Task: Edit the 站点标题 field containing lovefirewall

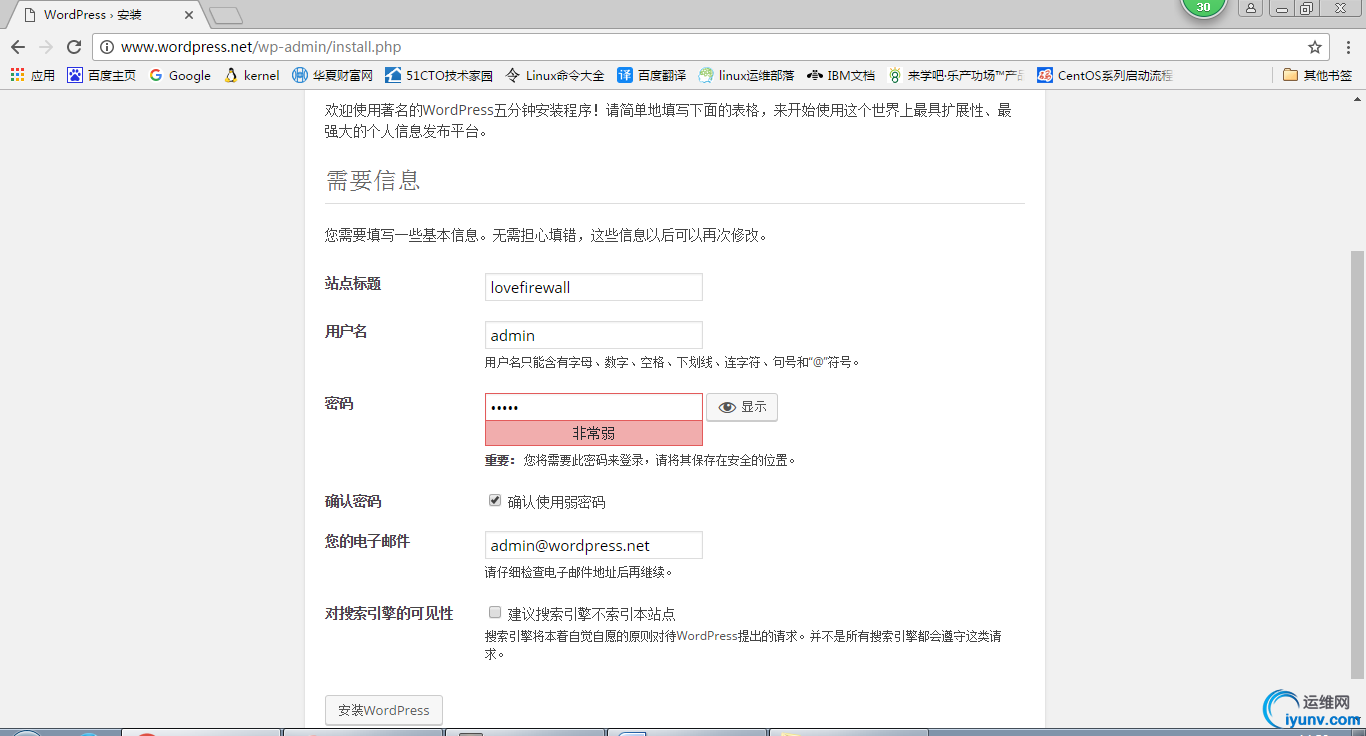Action: point(594,287)
